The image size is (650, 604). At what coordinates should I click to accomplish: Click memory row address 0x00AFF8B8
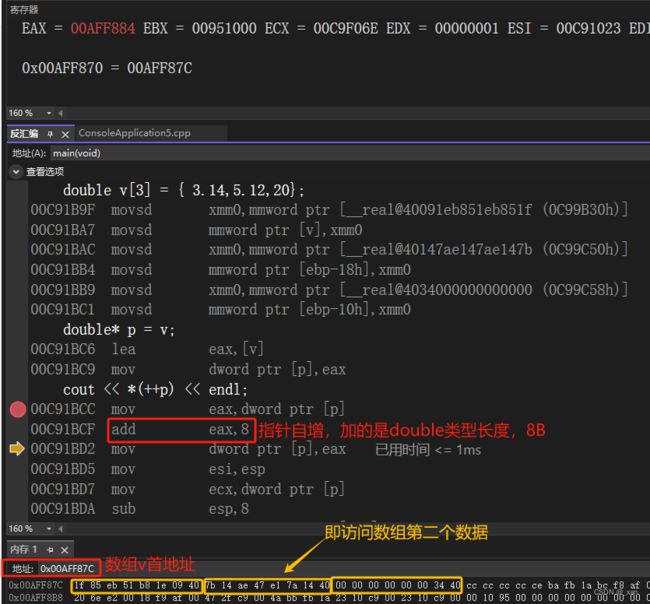[36, 598]
